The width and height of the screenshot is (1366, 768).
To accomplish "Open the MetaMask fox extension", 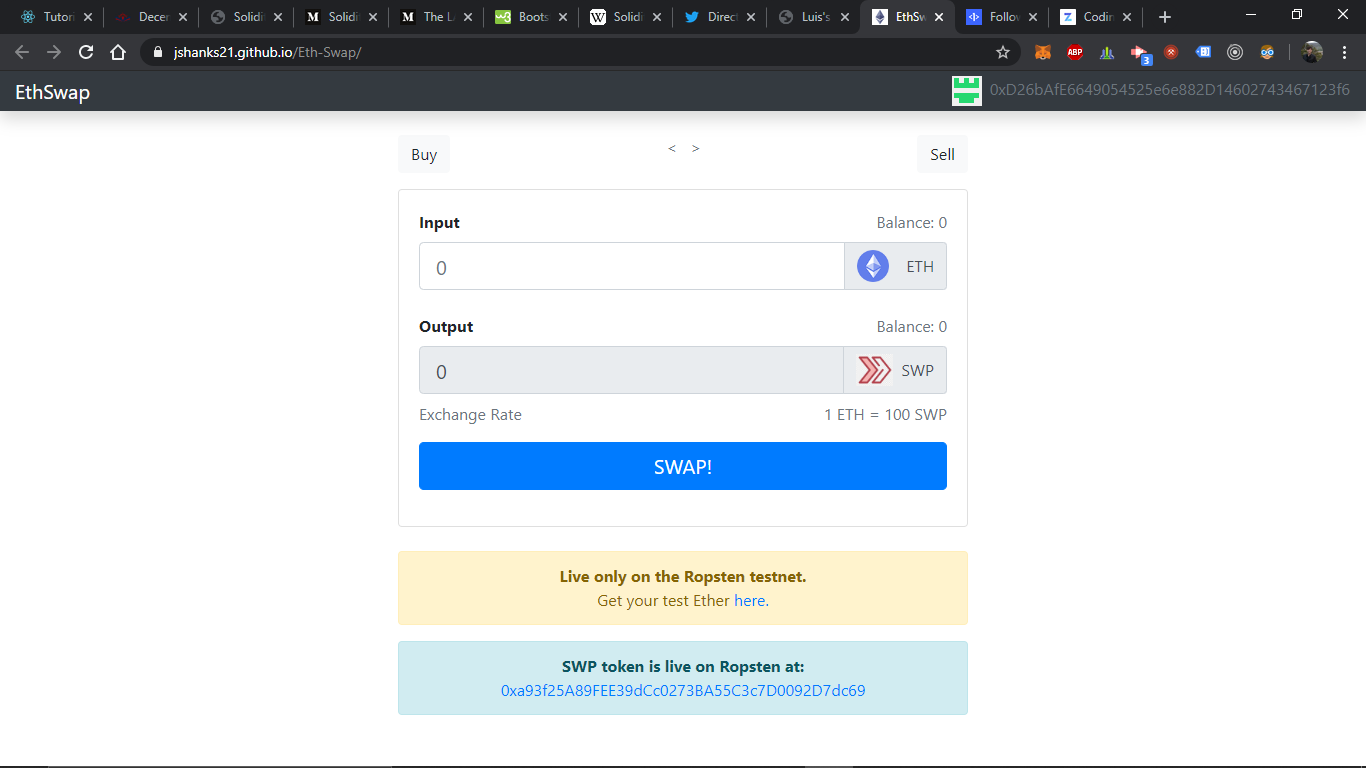I will click(1043, 52).
